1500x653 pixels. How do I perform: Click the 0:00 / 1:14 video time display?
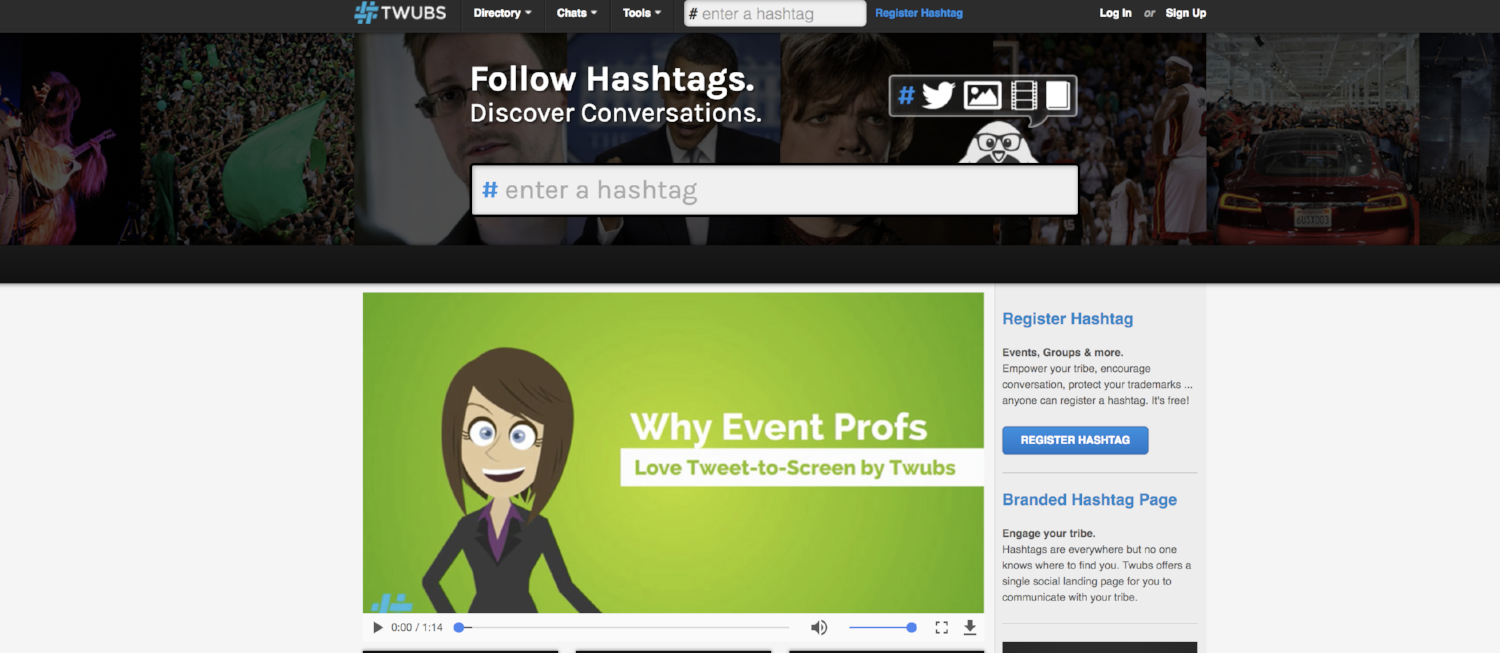click(x=417, y=628)
